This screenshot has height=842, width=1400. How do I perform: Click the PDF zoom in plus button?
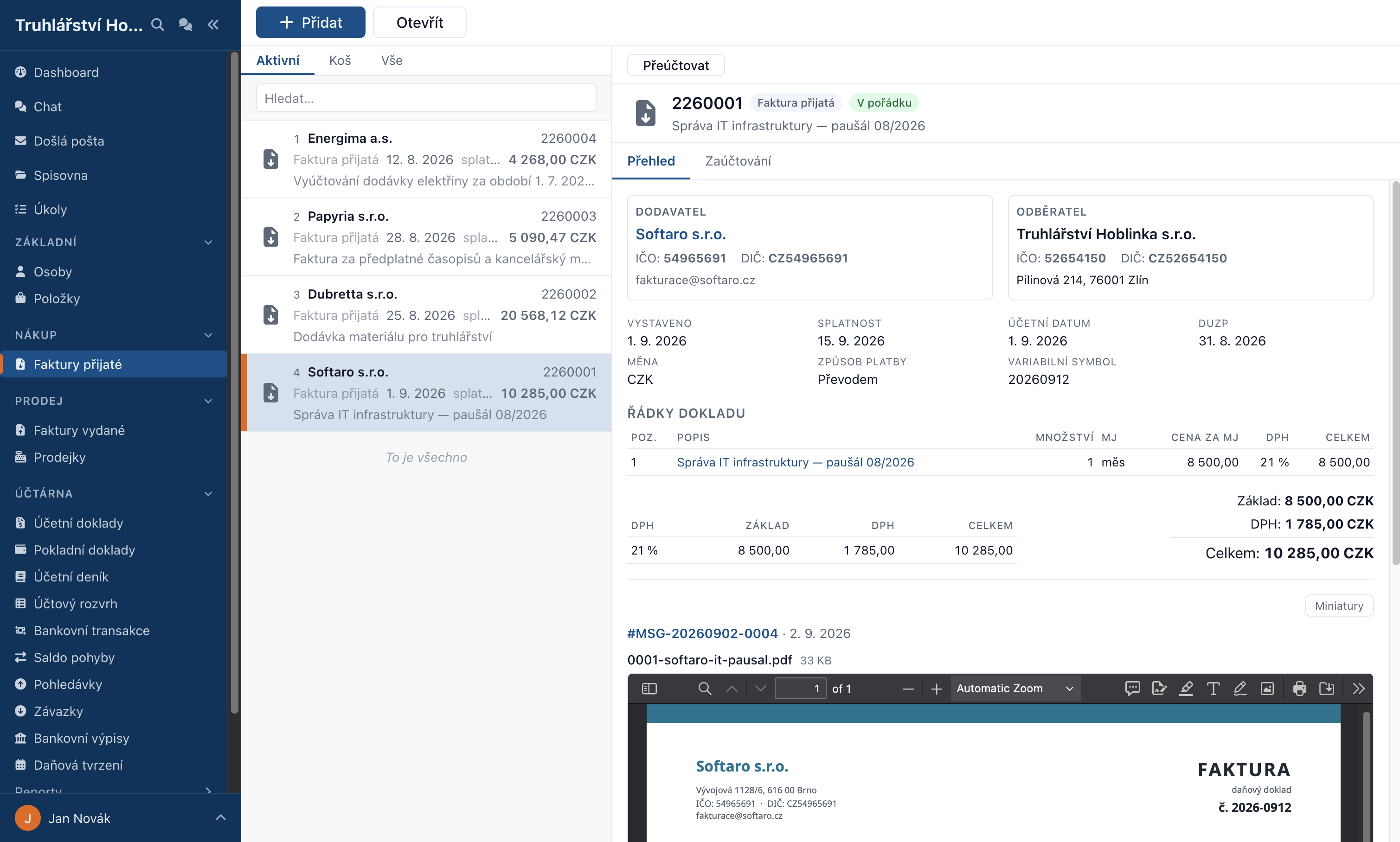pyautogui.click(x=937, y=688)
